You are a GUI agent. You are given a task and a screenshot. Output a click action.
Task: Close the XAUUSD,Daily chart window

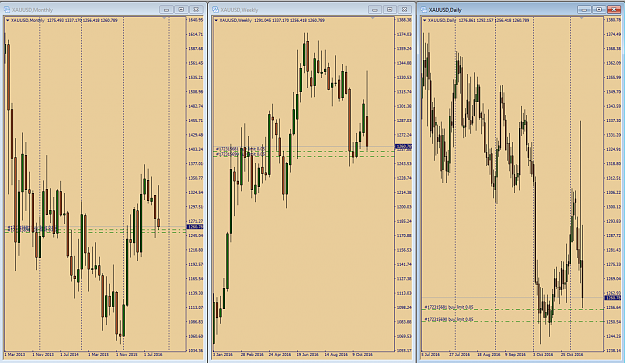pyautogui.click(x=614, y=10)
